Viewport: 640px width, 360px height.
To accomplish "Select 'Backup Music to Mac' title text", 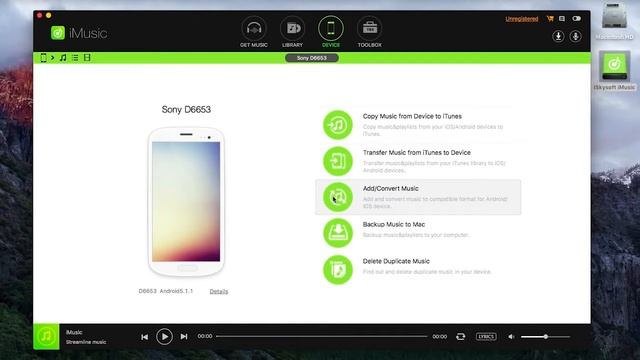I will tap(394, 224).
